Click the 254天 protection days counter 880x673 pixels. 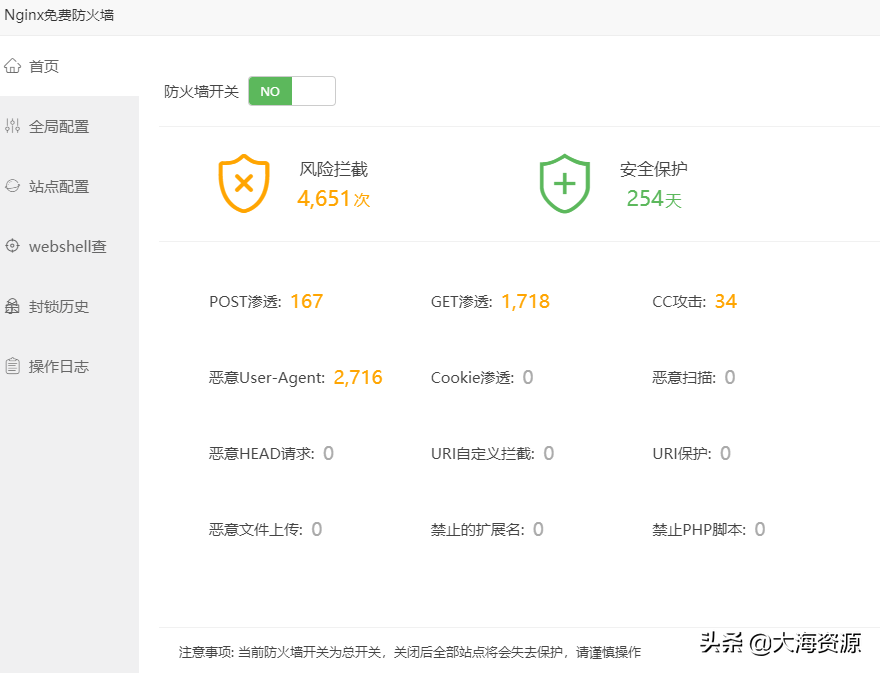pyautogui.click(x=653, y=199)
